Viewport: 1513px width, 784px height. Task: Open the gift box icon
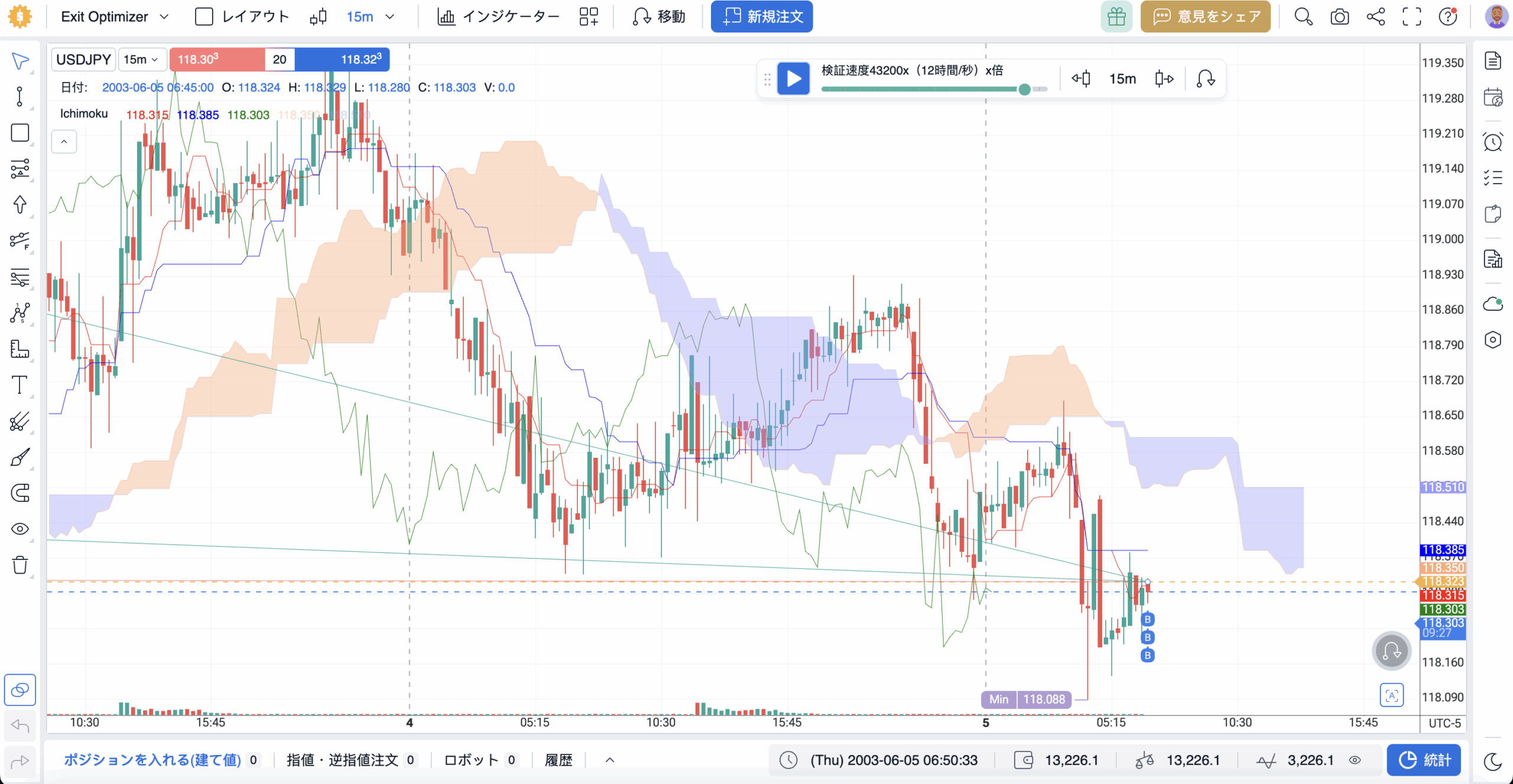tap(1116, 17)
